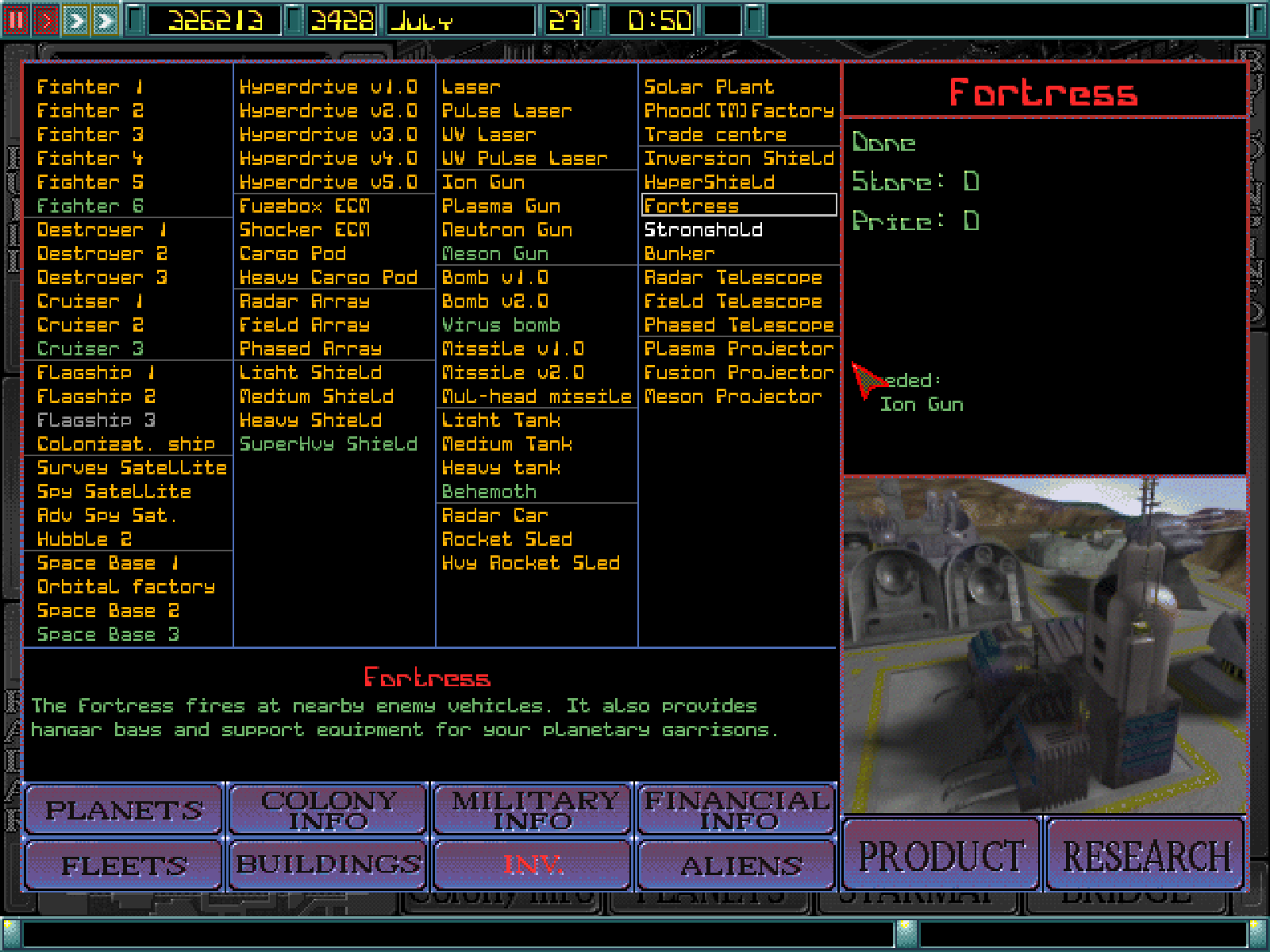
Task: Open the BUILDINGS screen
Action: [329, 865]
